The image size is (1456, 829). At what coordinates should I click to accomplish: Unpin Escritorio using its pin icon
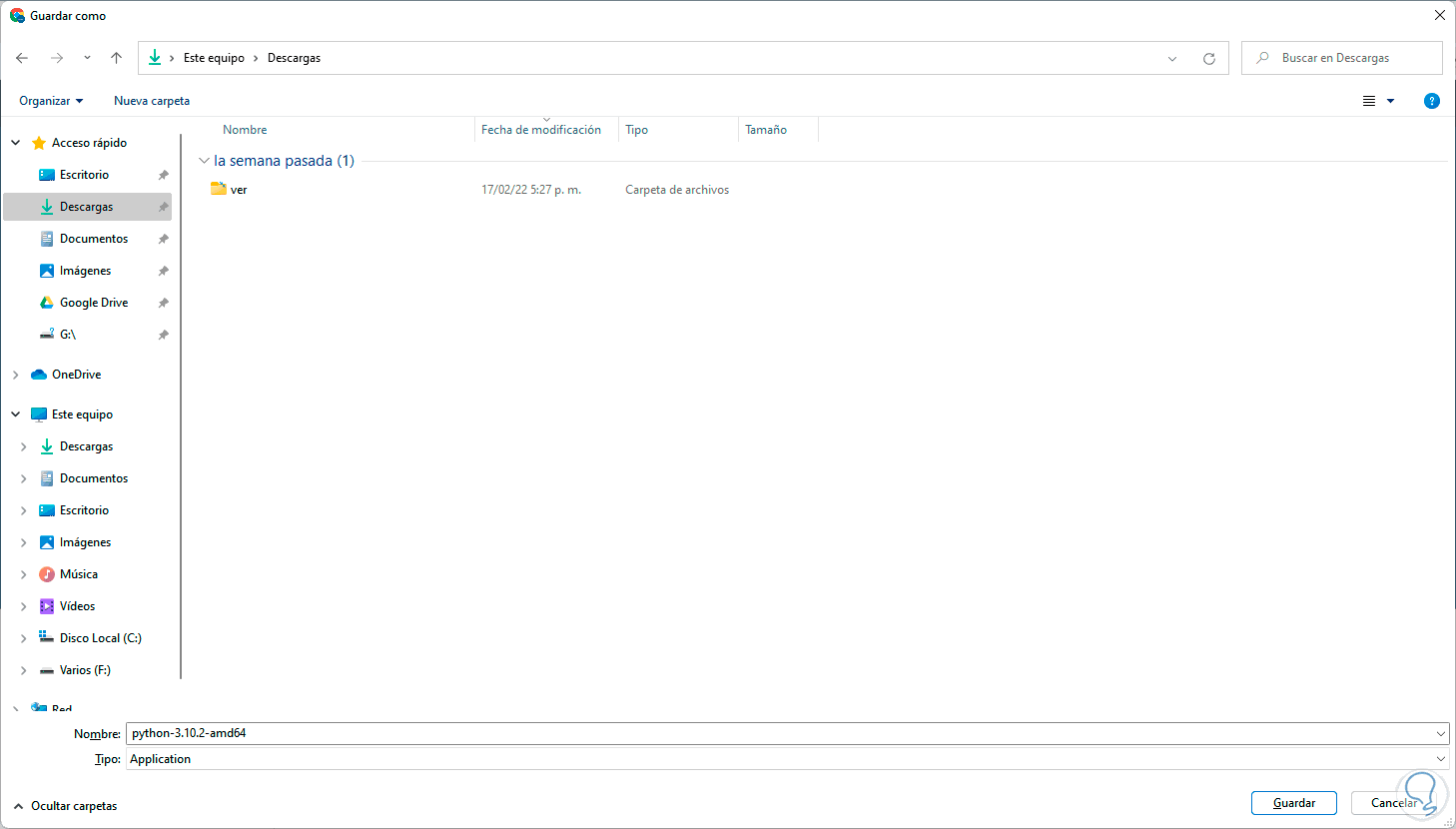pyautogui.click(x=163, y=175)
